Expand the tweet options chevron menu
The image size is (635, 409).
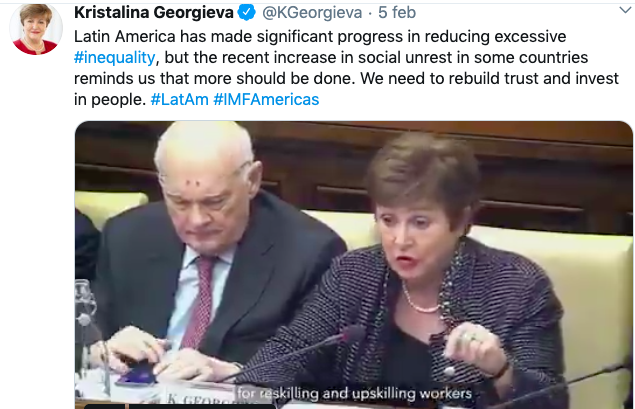click(x=626, y=11)
